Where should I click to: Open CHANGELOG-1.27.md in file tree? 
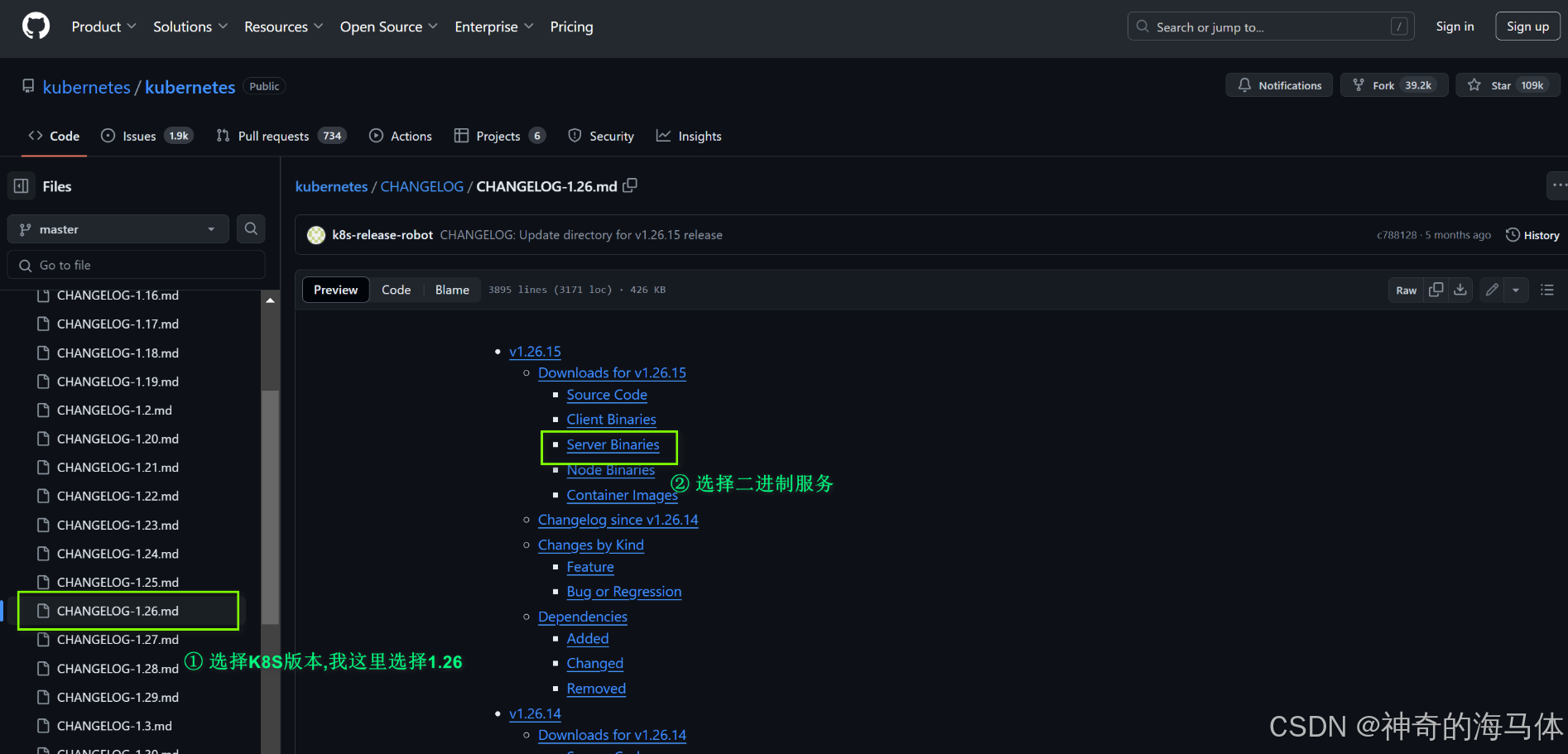click(118, 640)
